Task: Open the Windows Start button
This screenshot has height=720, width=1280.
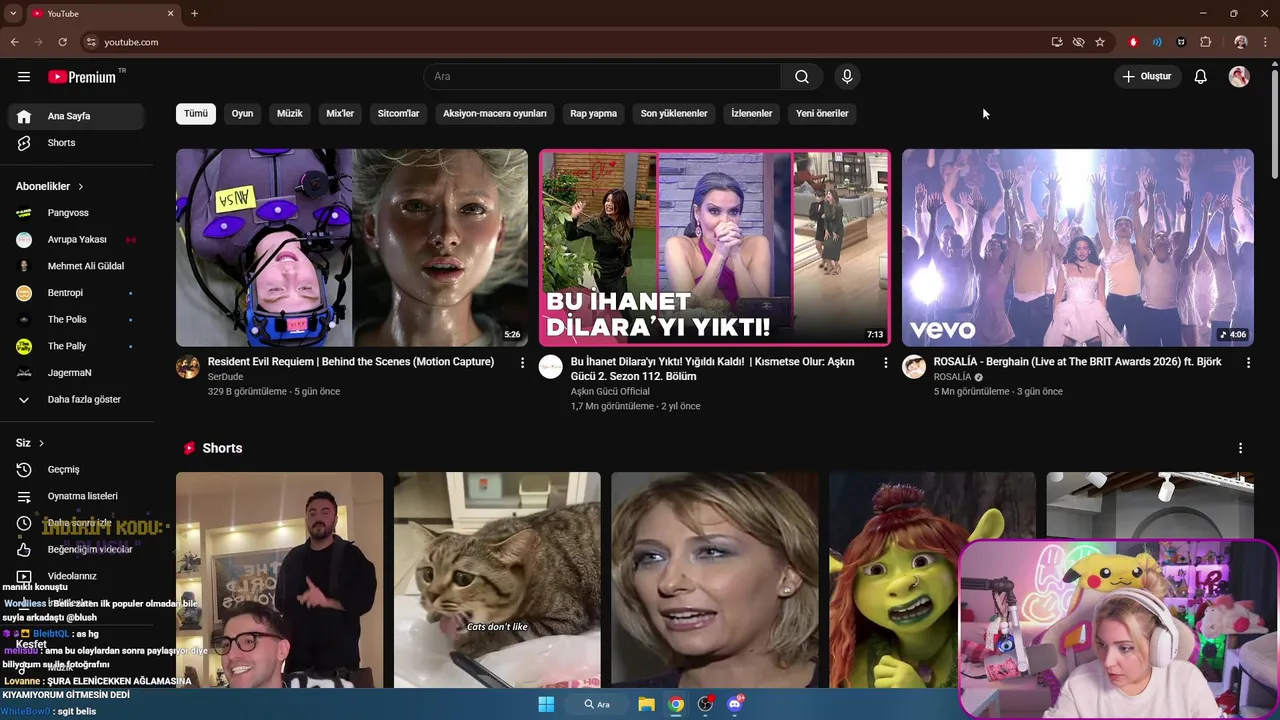Action: coord(546,704)
